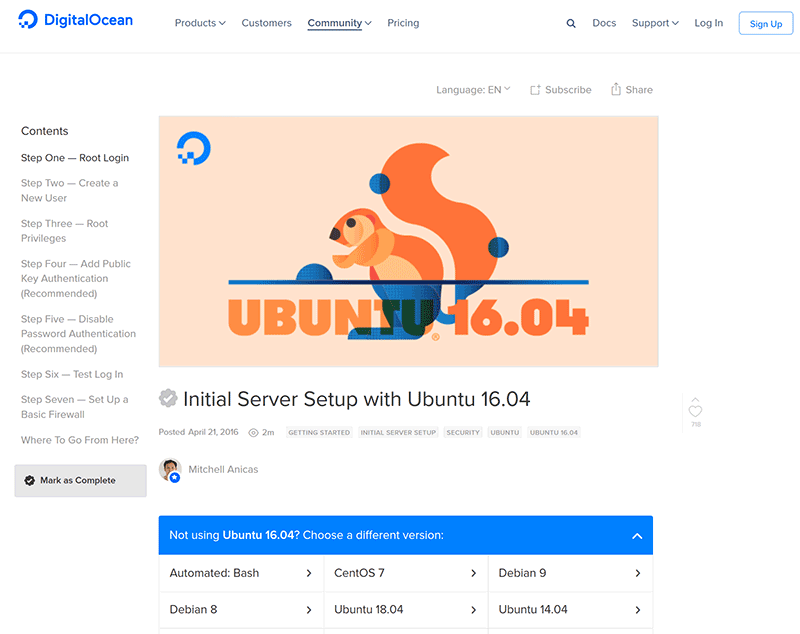Open the Customers page
This screenshot has height=634, width=800.
[x=266, y=23]
